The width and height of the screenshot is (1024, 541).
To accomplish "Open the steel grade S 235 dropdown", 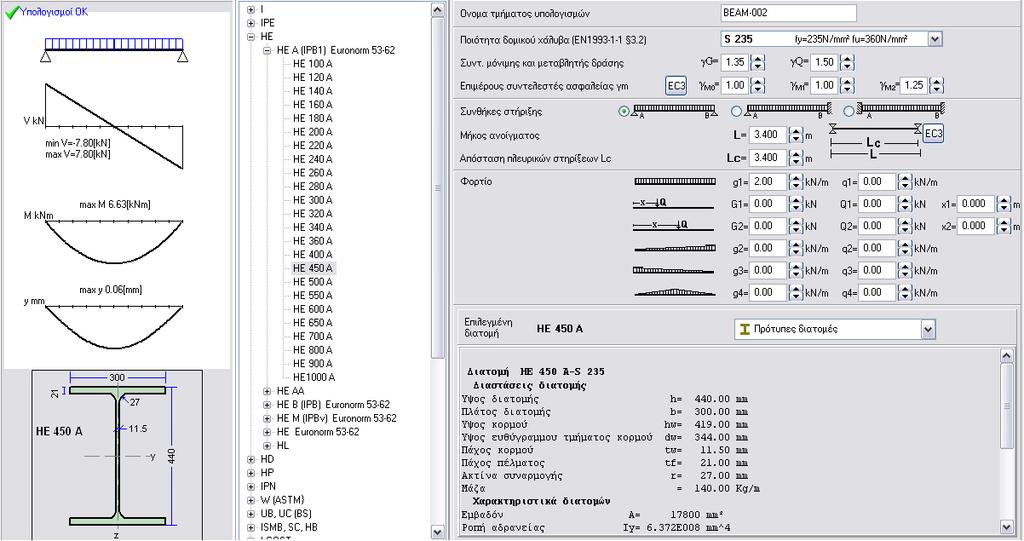I will (935, 39).
